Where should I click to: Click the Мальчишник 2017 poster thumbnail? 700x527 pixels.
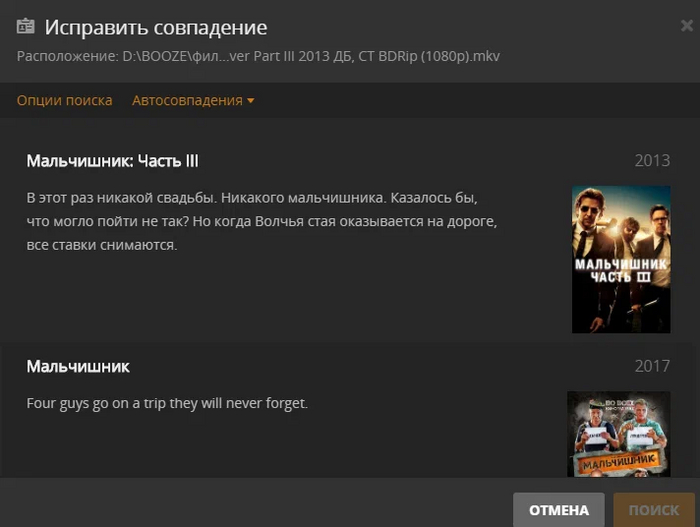pyautogui.click(x=619, y=434)
